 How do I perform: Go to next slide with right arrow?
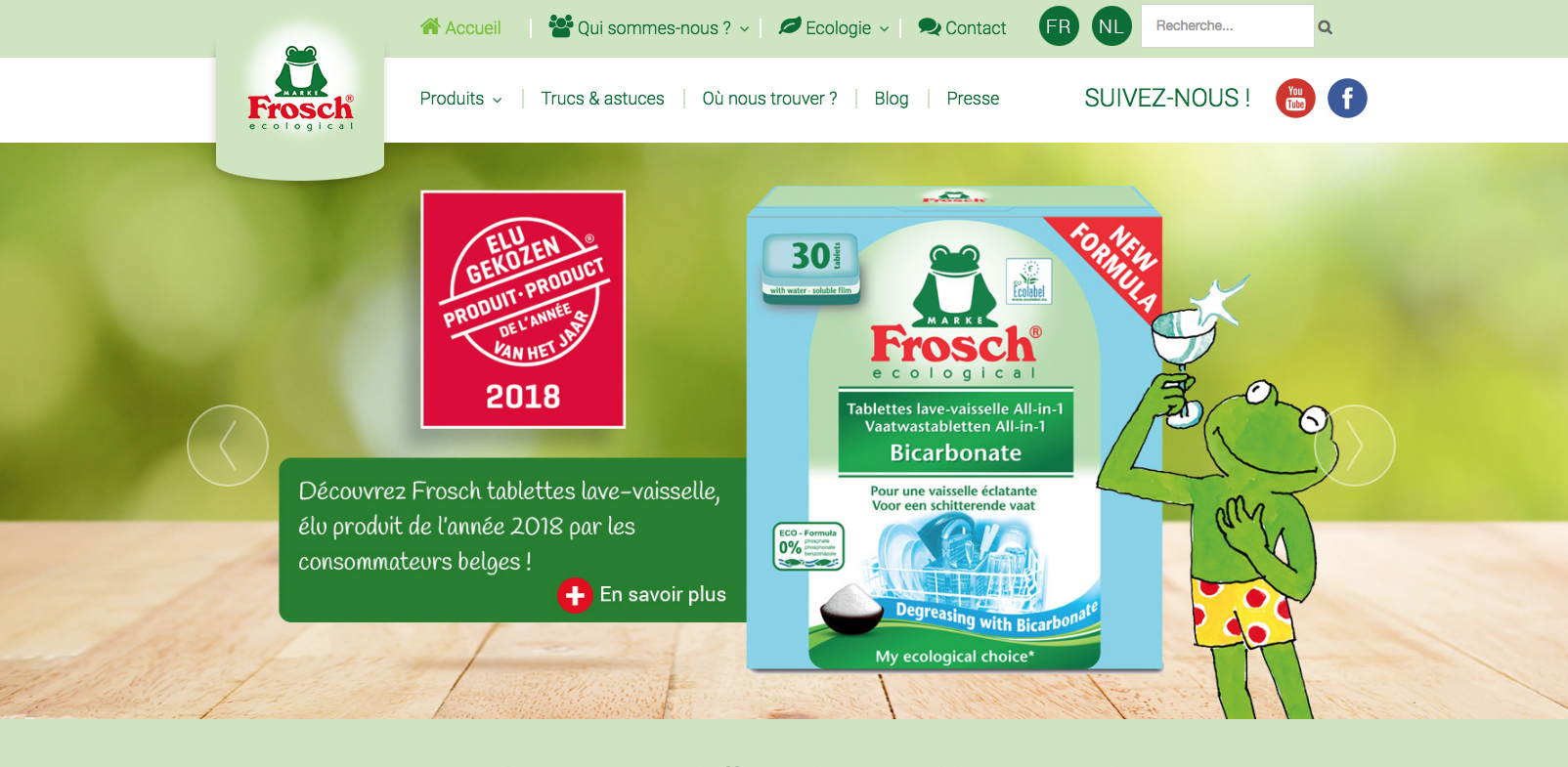tap(1355, 446)
